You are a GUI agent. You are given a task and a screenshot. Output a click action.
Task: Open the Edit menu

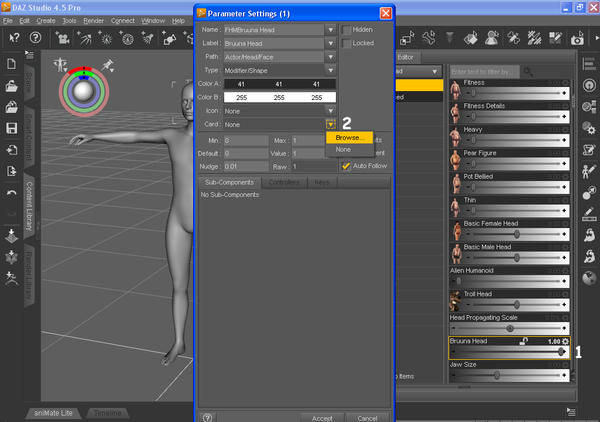tap(24, 21)
